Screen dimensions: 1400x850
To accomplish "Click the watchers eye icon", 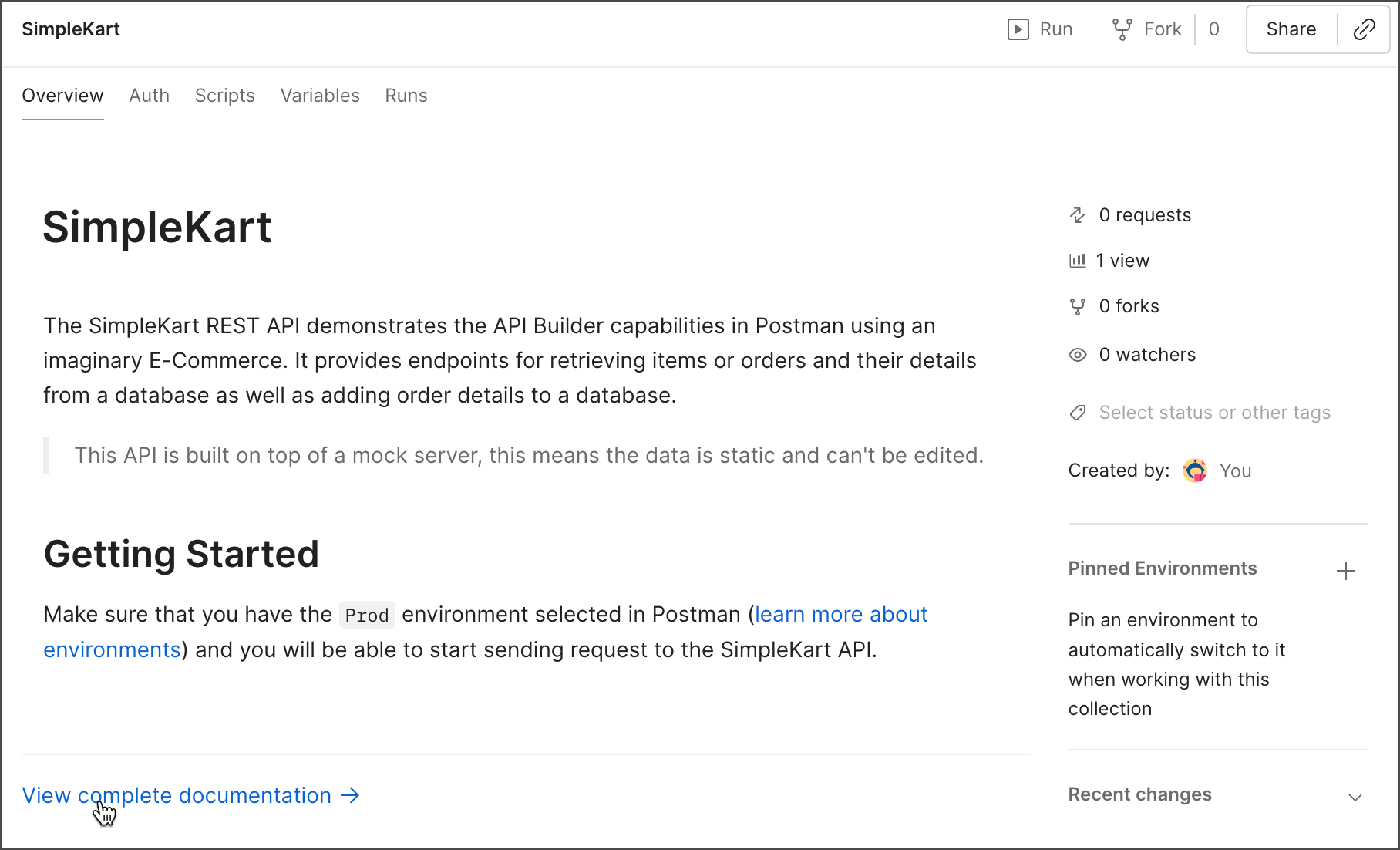I will 1078,355.
